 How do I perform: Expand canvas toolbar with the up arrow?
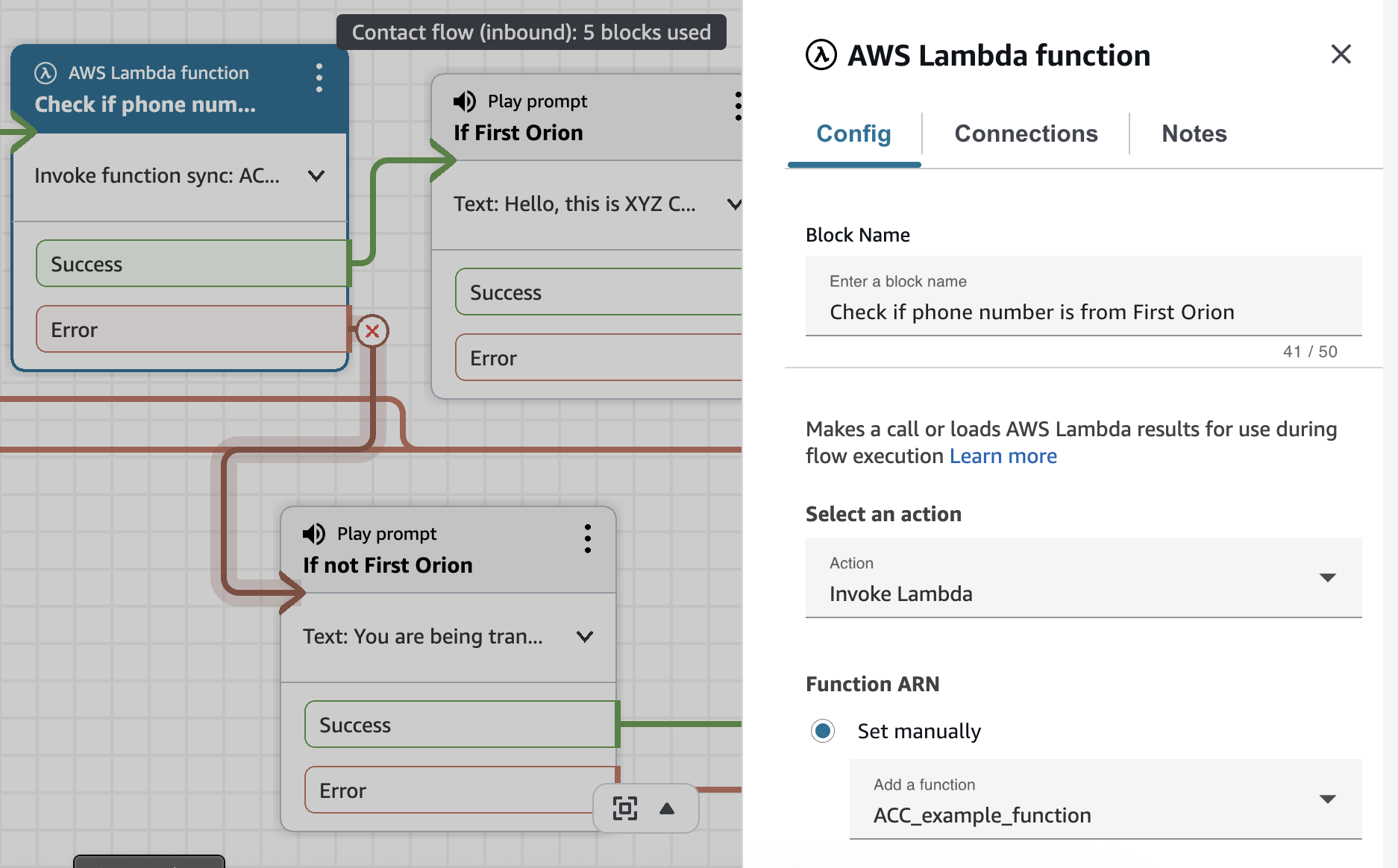(x=667, y=808)
